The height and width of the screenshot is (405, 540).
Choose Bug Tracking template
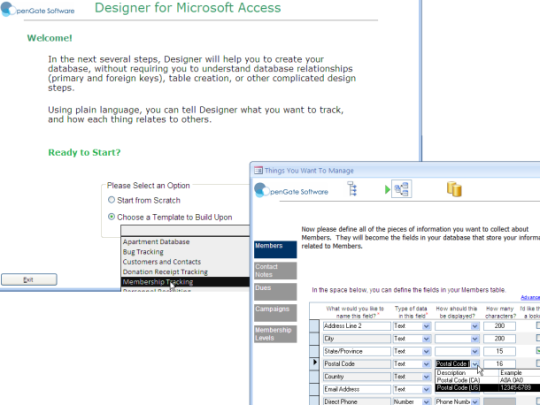click(x=185, y=252)
